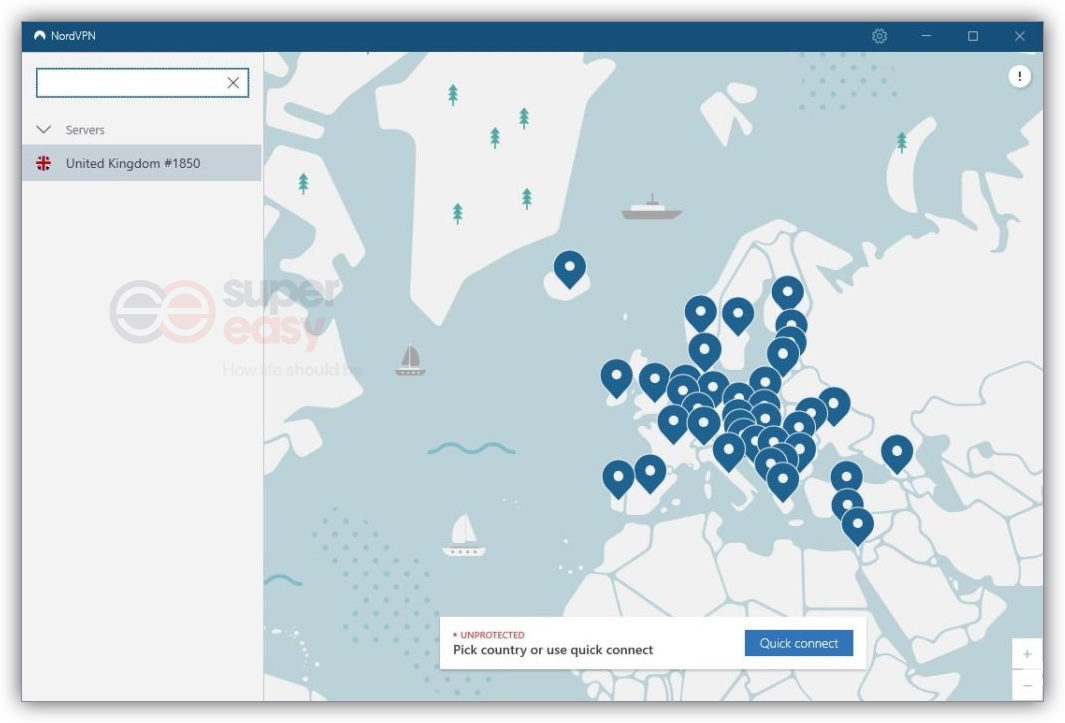
Task: Select the Greece map pin
Action: [782, 482]
